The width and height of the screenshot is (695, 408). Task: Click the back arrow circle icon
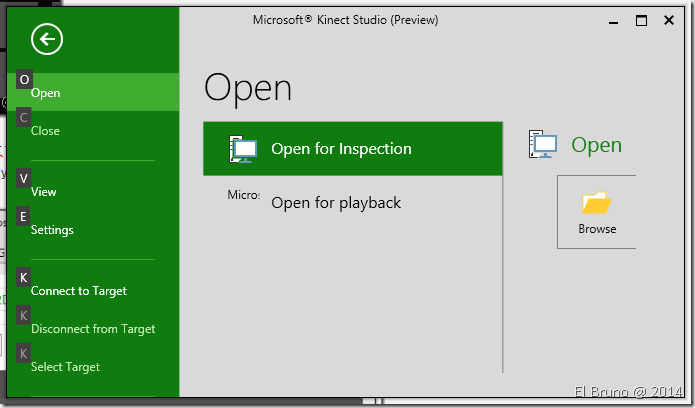pyautogui.click(x=47, y=39)
